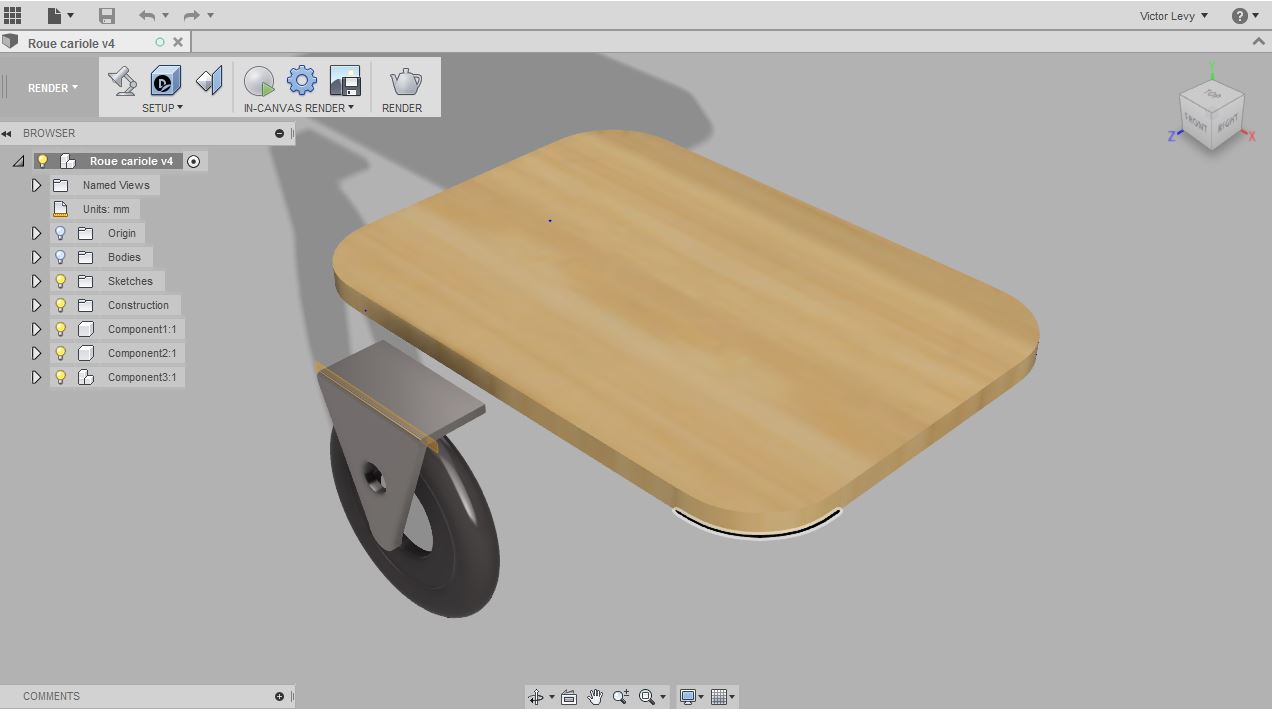Activate Roue cariole v4 radio button
Image resolution: width=1272 pixels, height=709 pixels.
pyautogui.click(x=194, y=161)
